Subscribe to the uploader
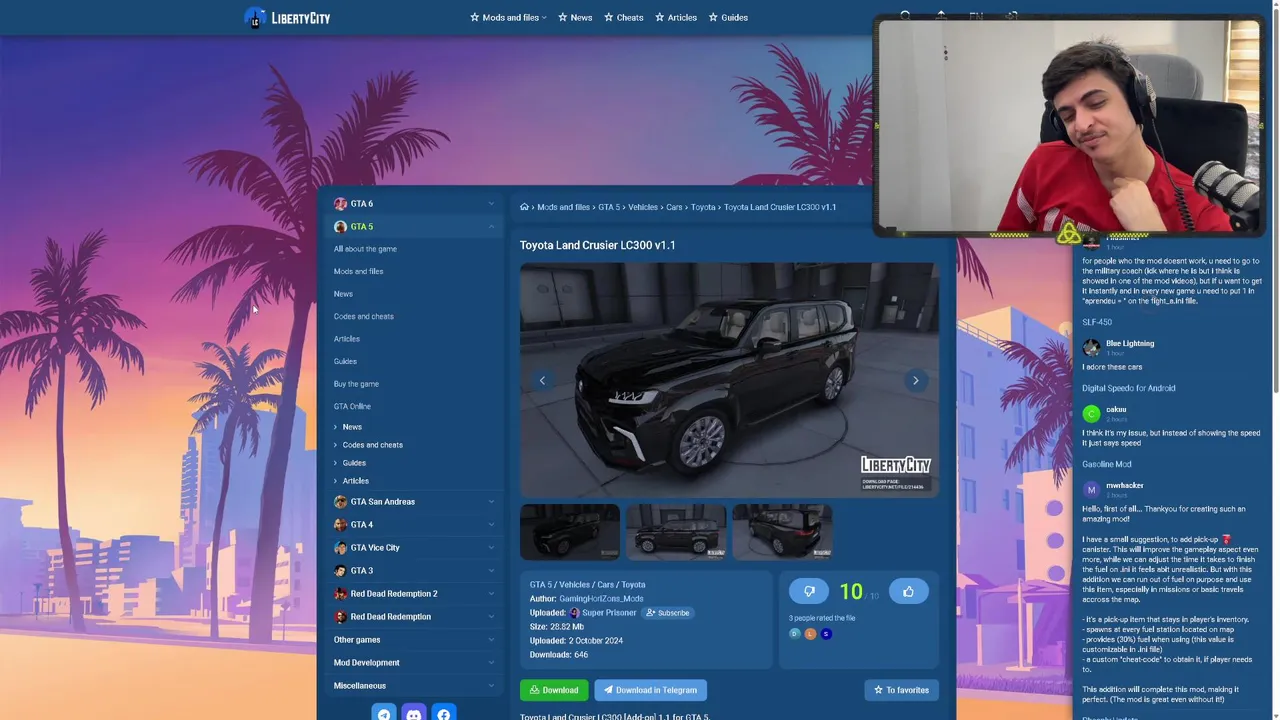Screen dimensions: 1280x720 coord(667,613)
